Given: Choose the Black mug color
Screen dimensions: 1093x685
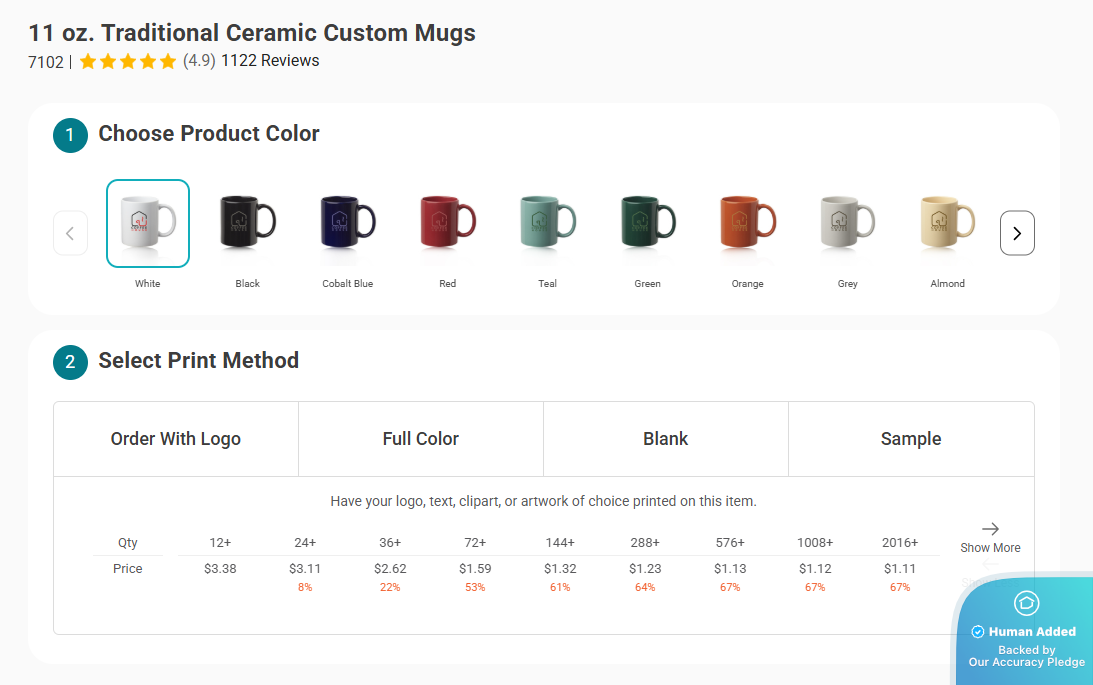Looking at the screenshot, I should (x=247, y=222).
